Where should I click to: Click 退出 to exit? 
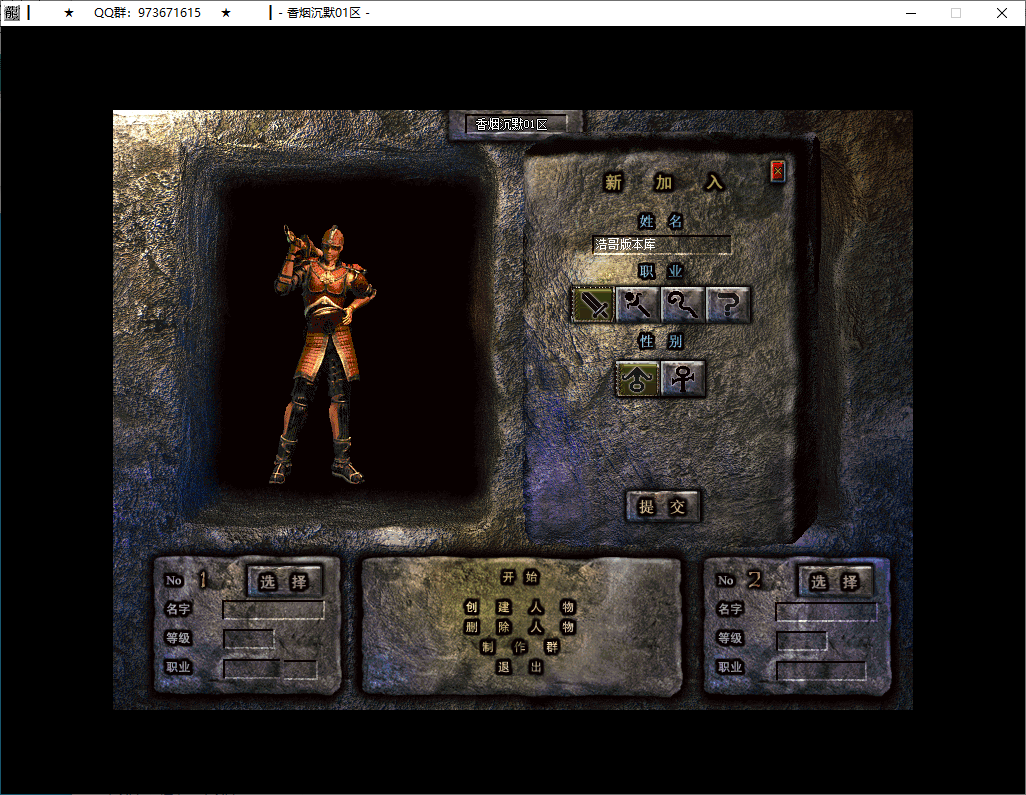click(x=520, y=667)
